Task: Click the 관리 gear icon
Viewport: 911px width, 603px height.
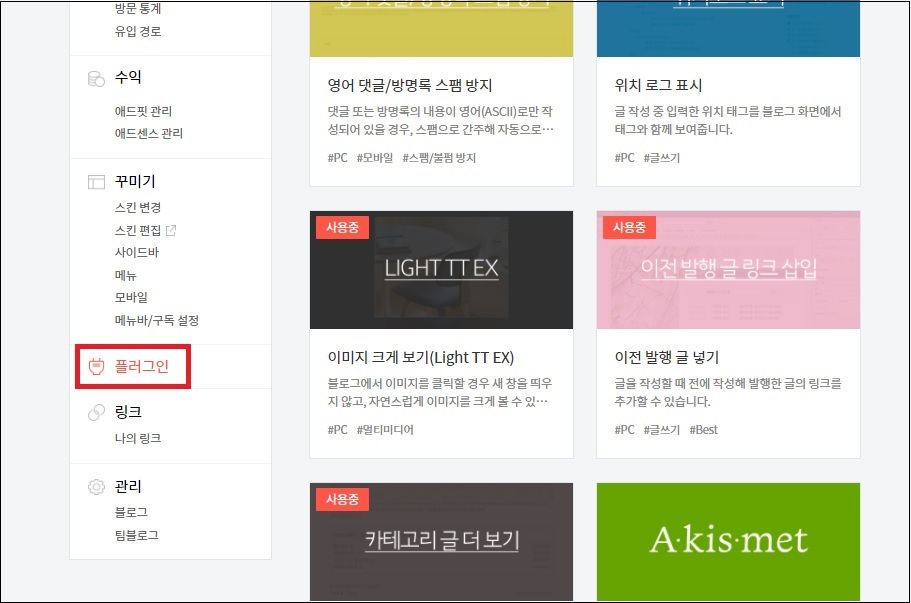Action: pos(96,487)
